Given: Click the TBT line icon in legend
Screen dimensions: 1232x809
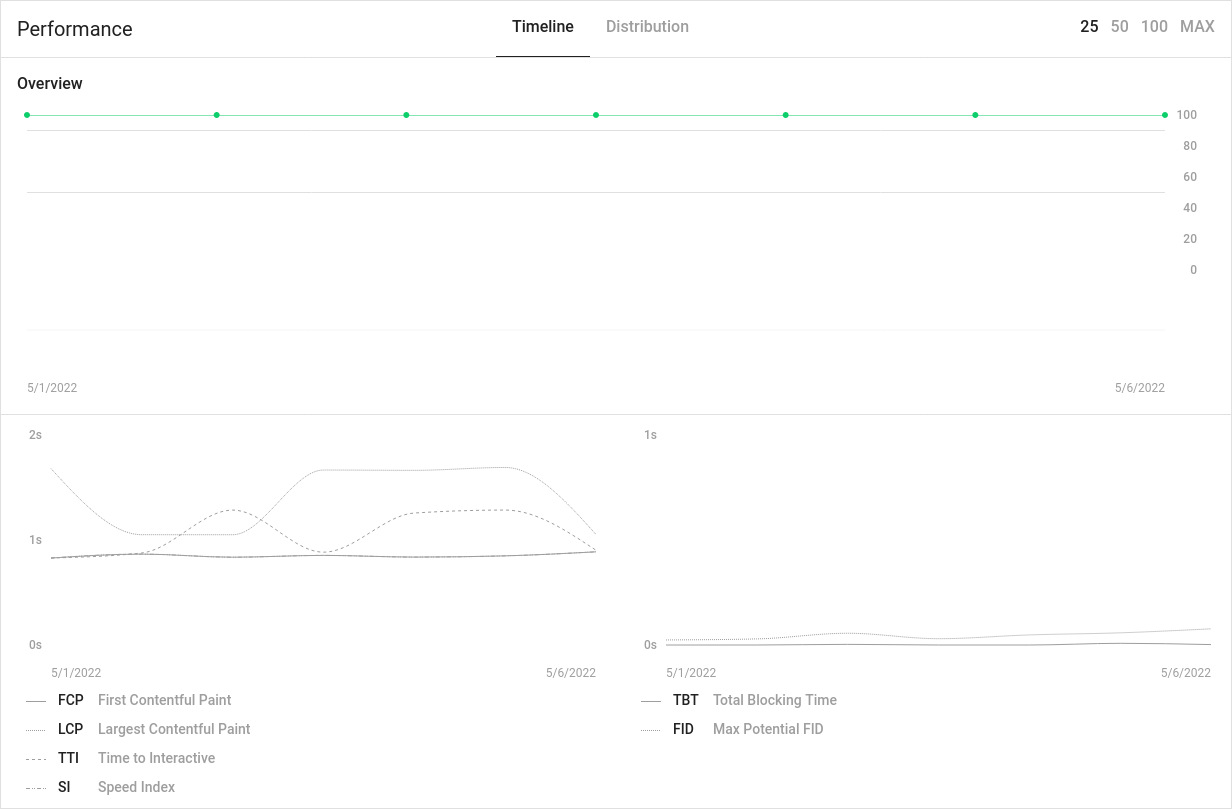Looking at the screenshot, I should [652, 700].
